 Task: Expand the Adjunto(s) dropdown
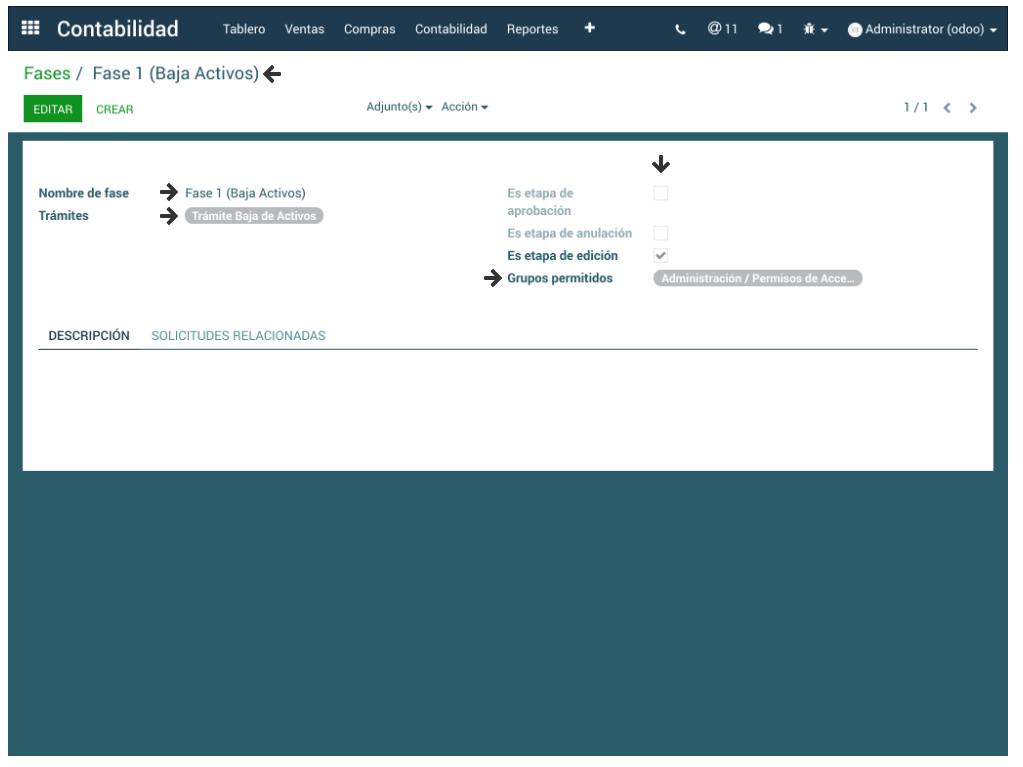click(399, 107)
